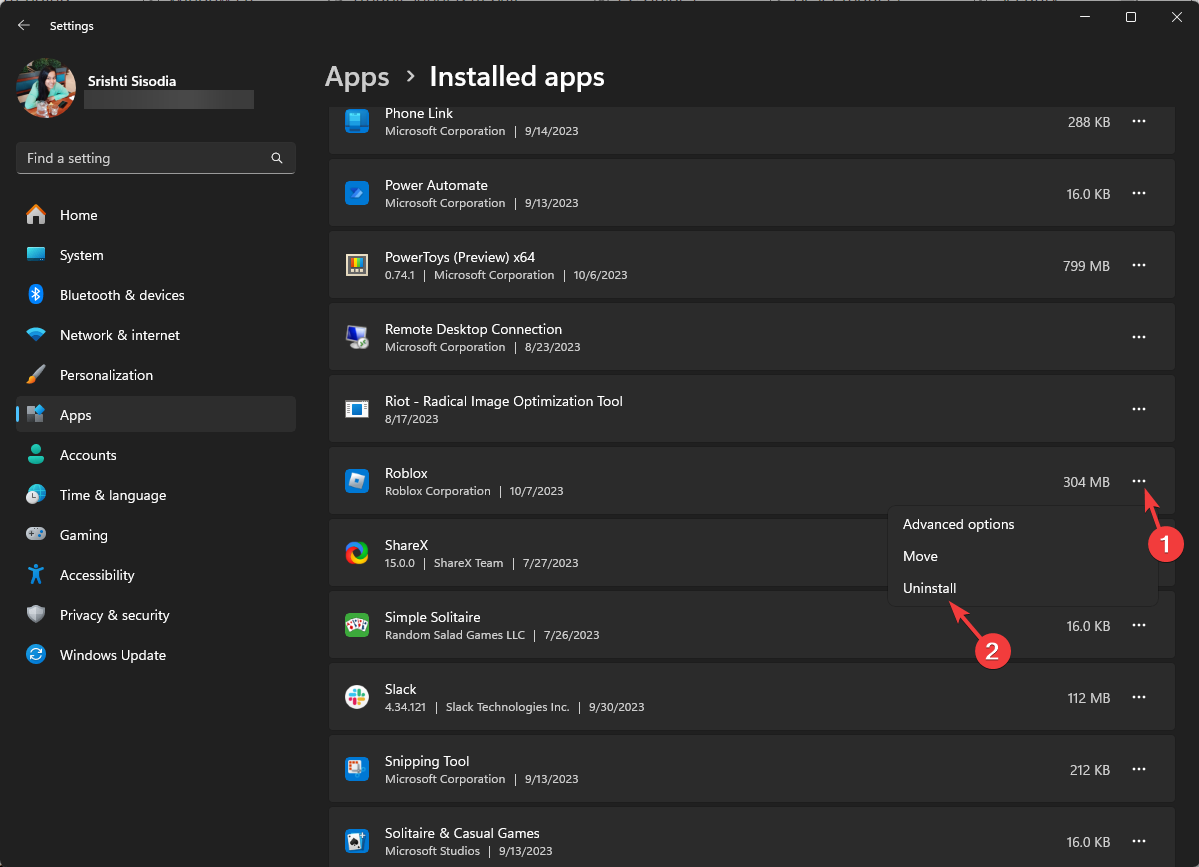Select Advanced options for Roblox
This screenshot has height=867, width=1199.
[958, 523]
